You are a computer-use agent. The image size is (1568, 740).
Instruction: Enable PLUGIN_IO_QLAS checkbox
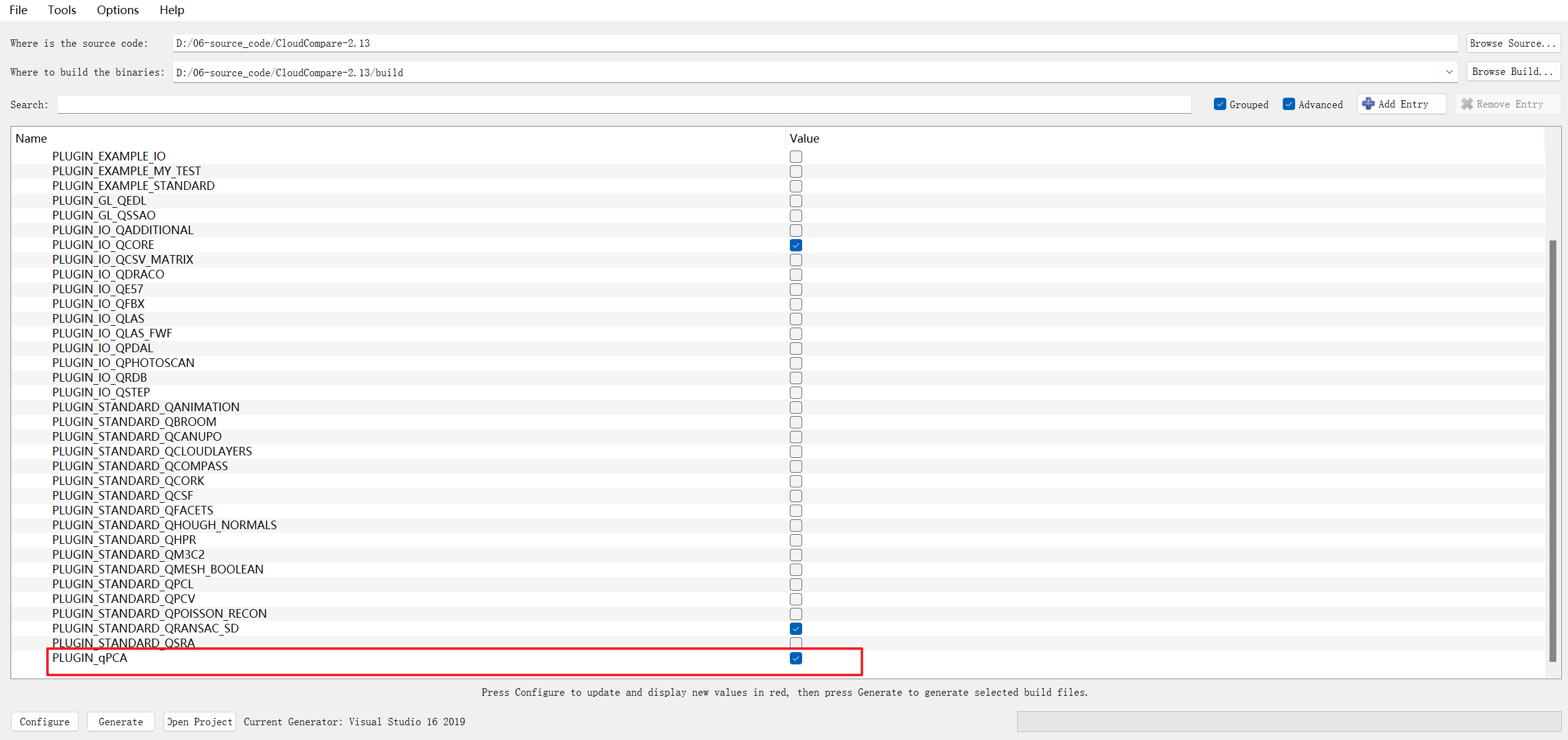(795, 319)
